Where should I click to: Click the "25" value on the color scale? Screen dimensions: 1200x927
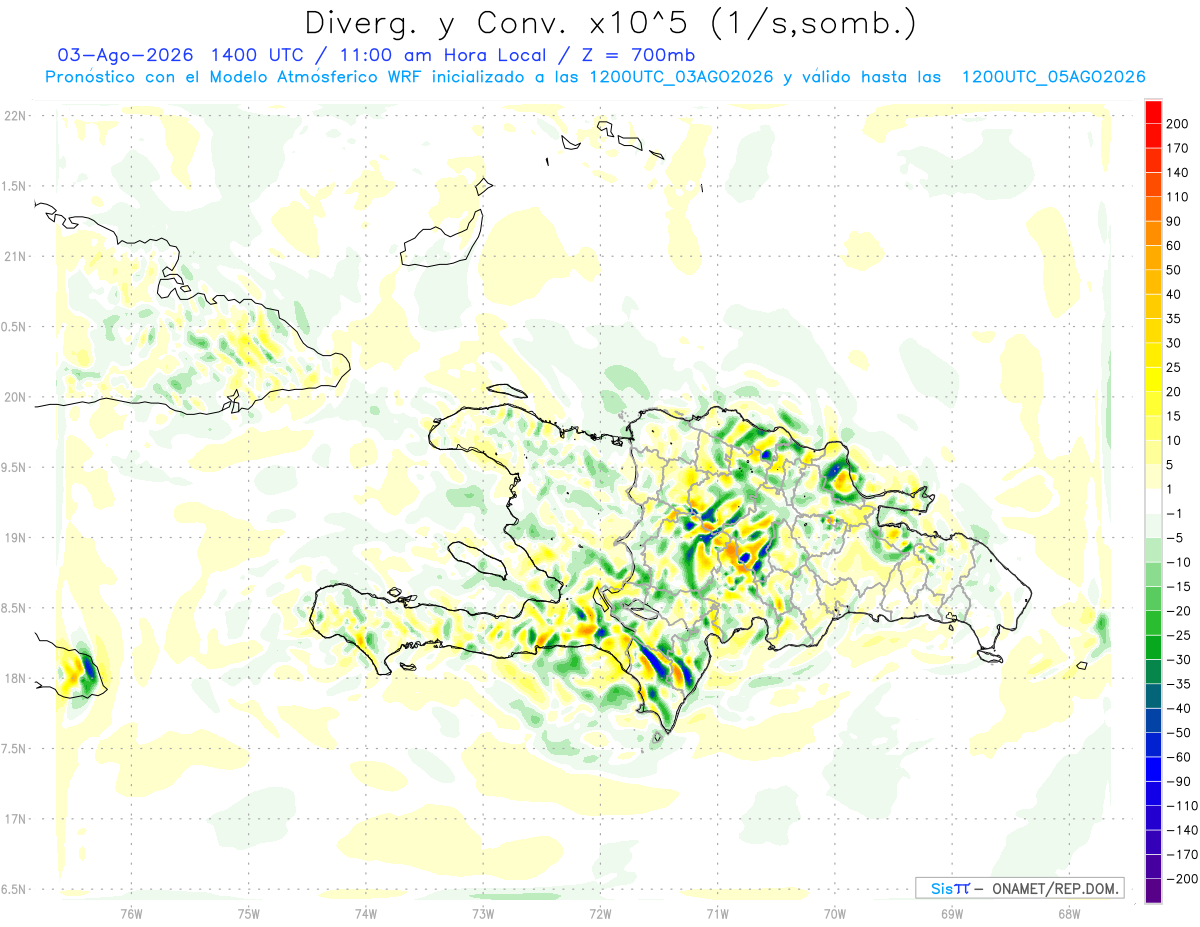tap(1175, 367)
